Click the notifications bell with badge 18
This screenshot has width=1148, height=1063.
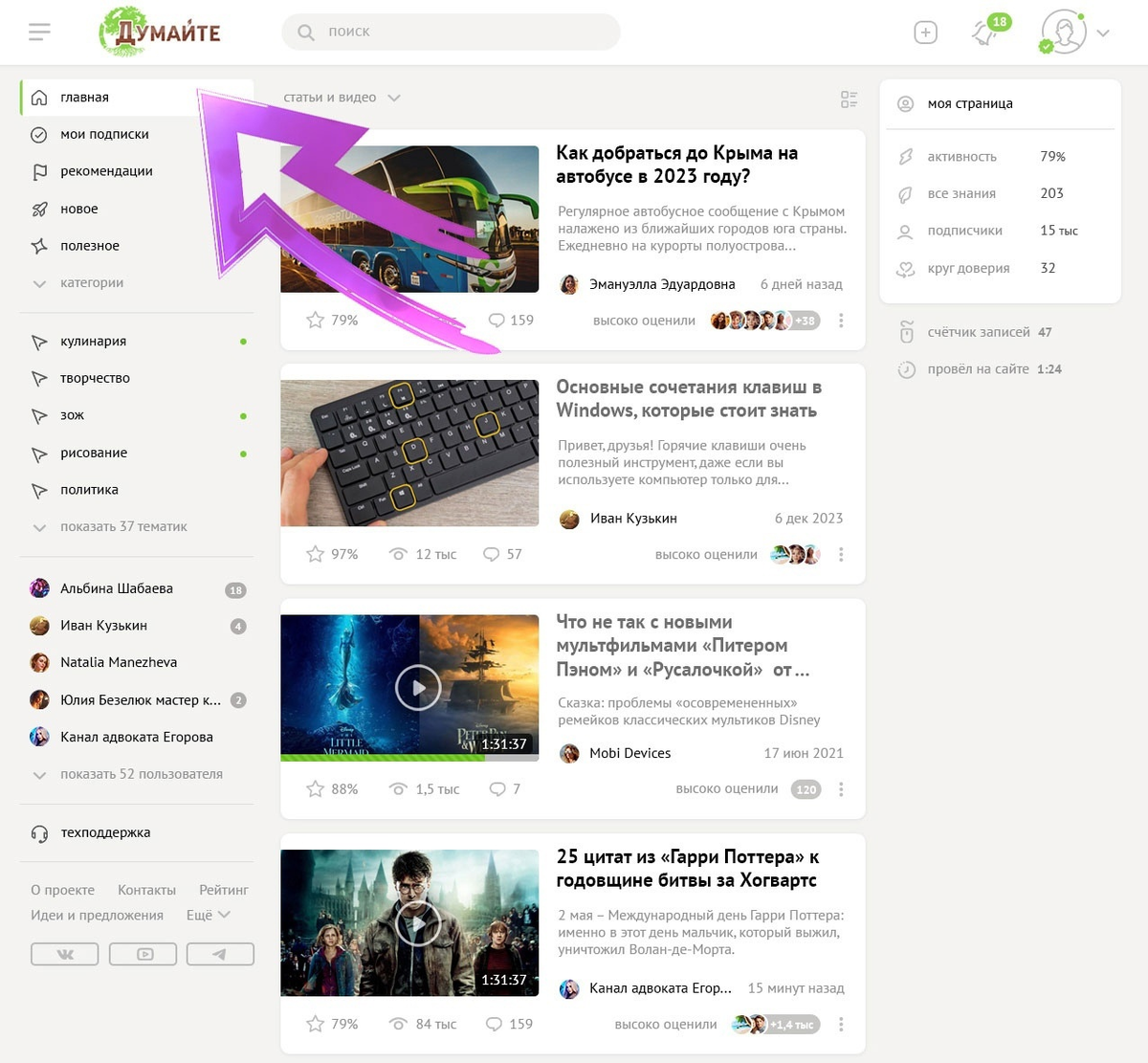986,32
